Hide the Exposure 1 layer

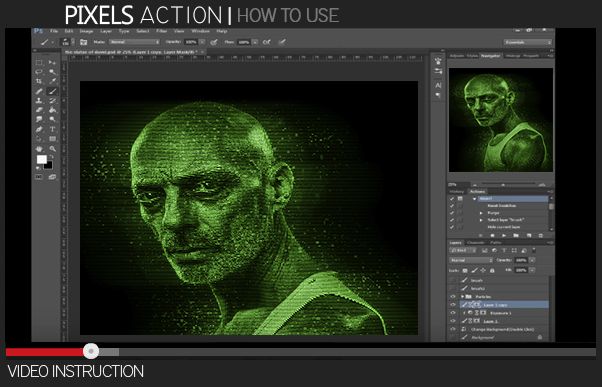coord(453,313)
